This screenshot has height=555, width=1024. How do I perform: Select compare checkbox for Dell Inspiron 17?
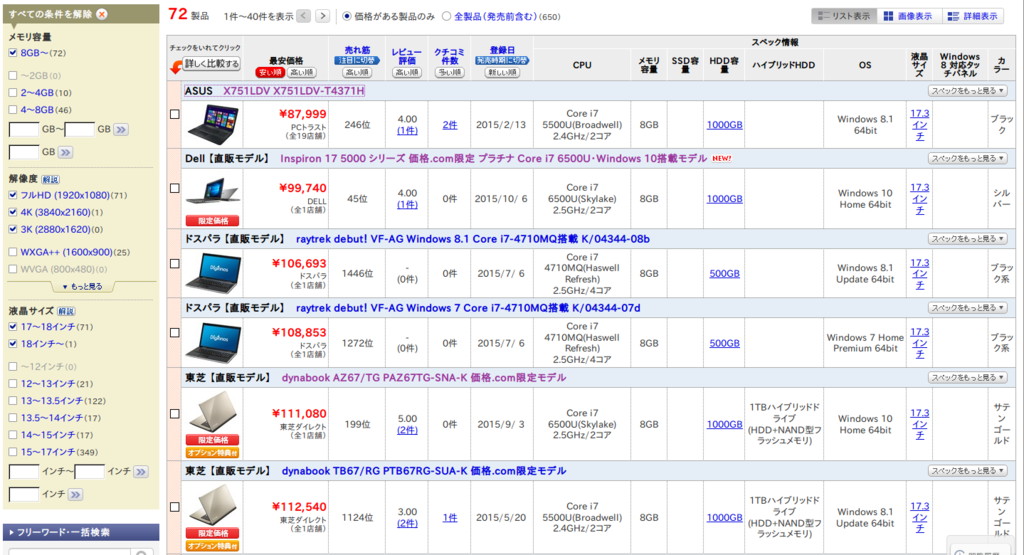pos(174,188)
